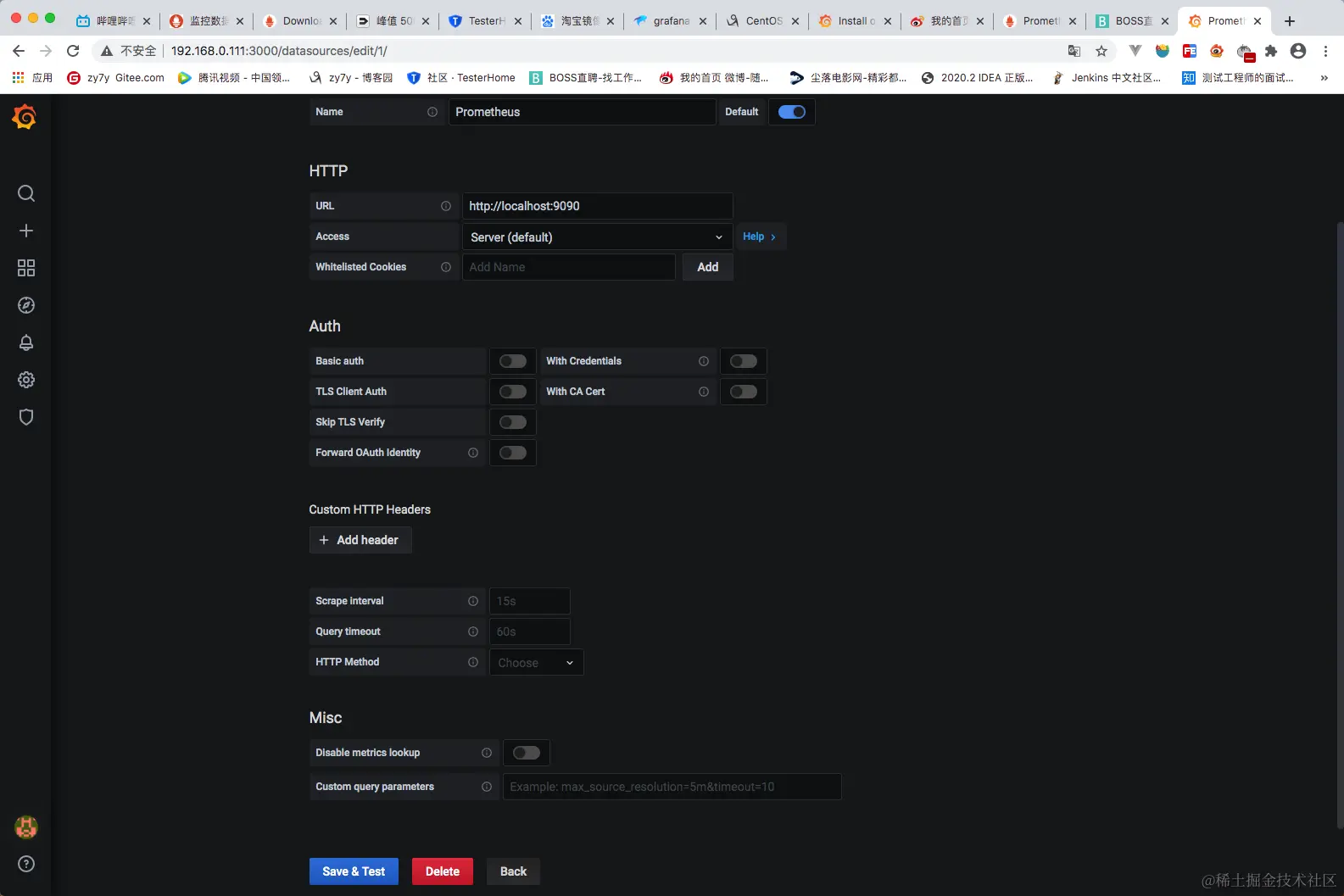Switch to the TesterHome browser tab
This screenshot has height=896, width=1344.
[485, 21]
